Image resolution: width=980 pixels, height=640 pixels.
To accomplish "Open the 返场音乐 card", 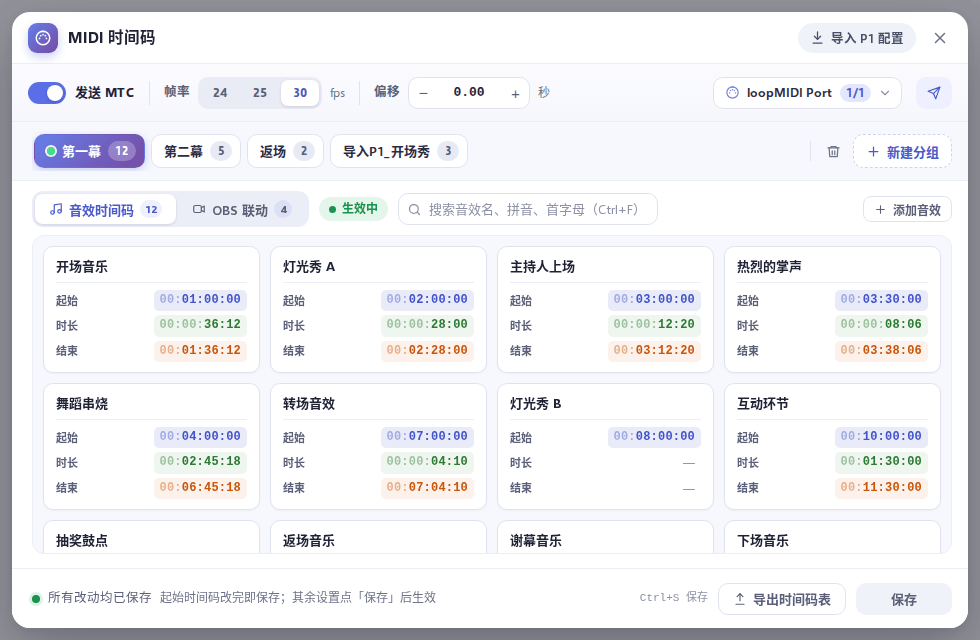I will click(x=378, y=538).
